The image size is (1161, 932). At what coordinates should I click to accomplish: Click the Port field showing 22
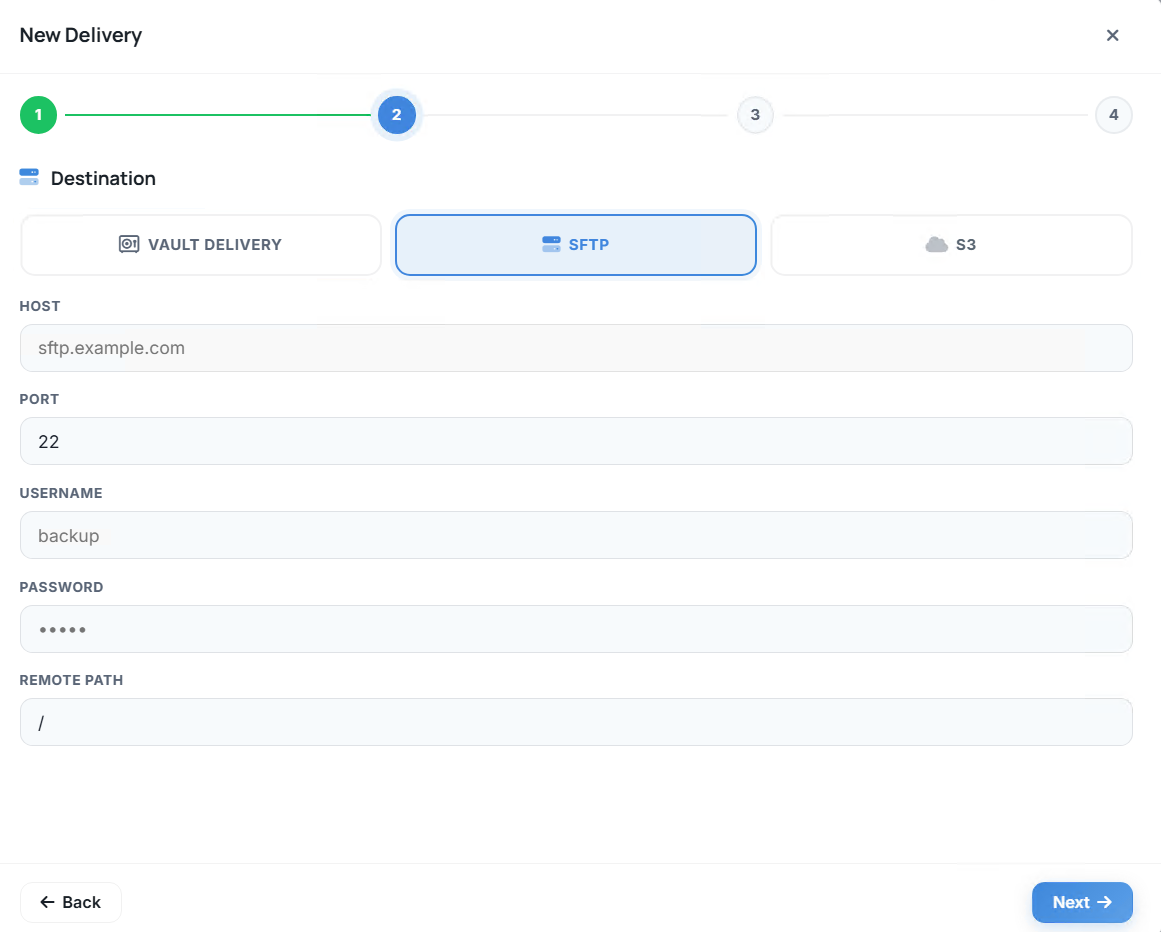(x=576, y=441)
